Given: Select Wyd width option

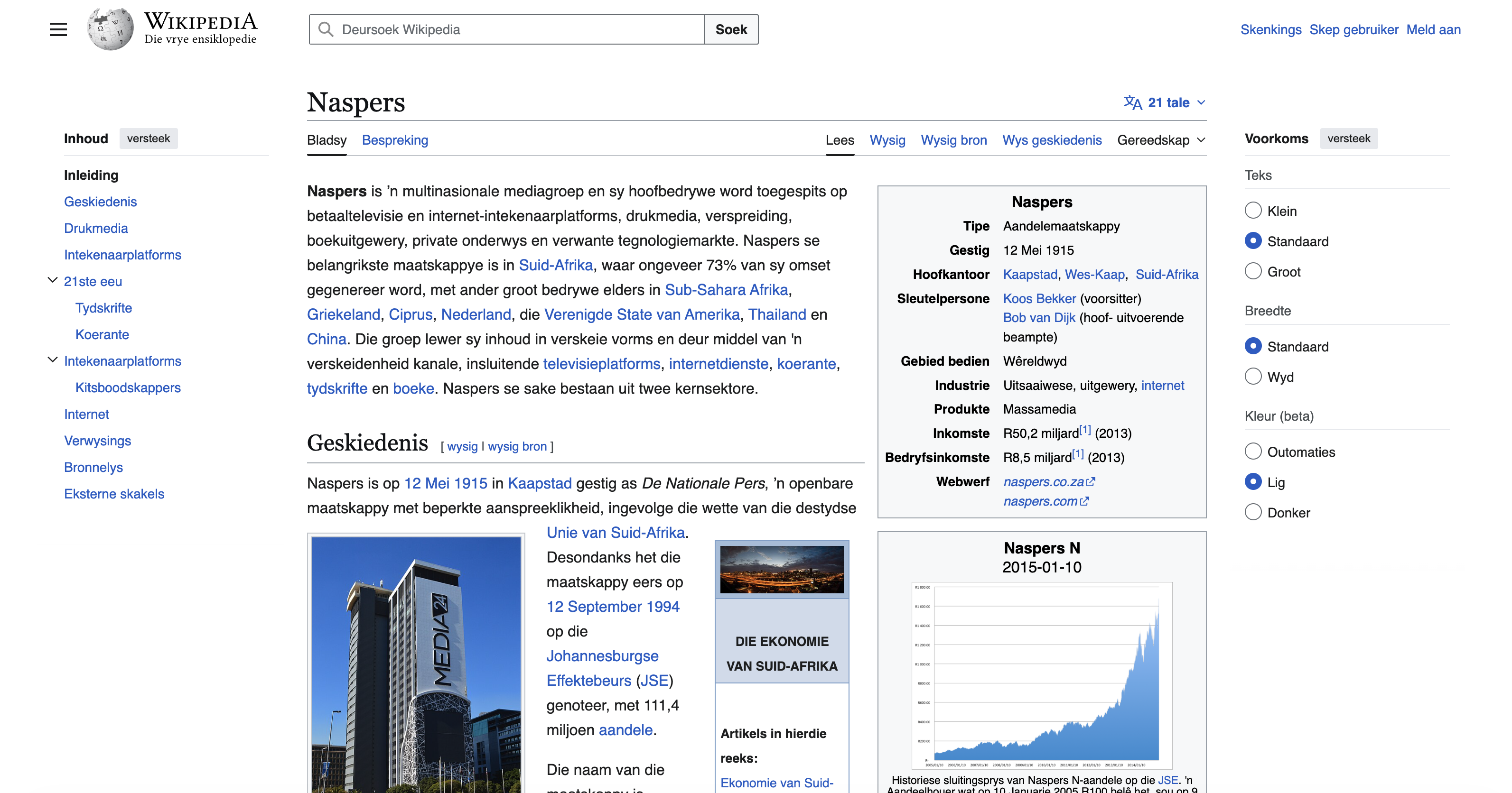Looking at the screenshot, I should point(1253,377).
